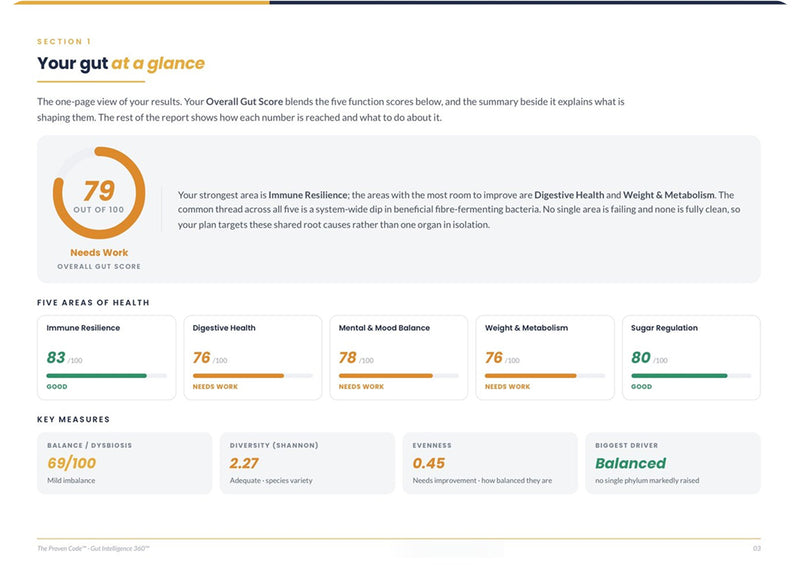Image resolution: width=800 pixels, height=573 pixels.
Task: Click the Needs Work overall score label
Action: coord(99,253)
